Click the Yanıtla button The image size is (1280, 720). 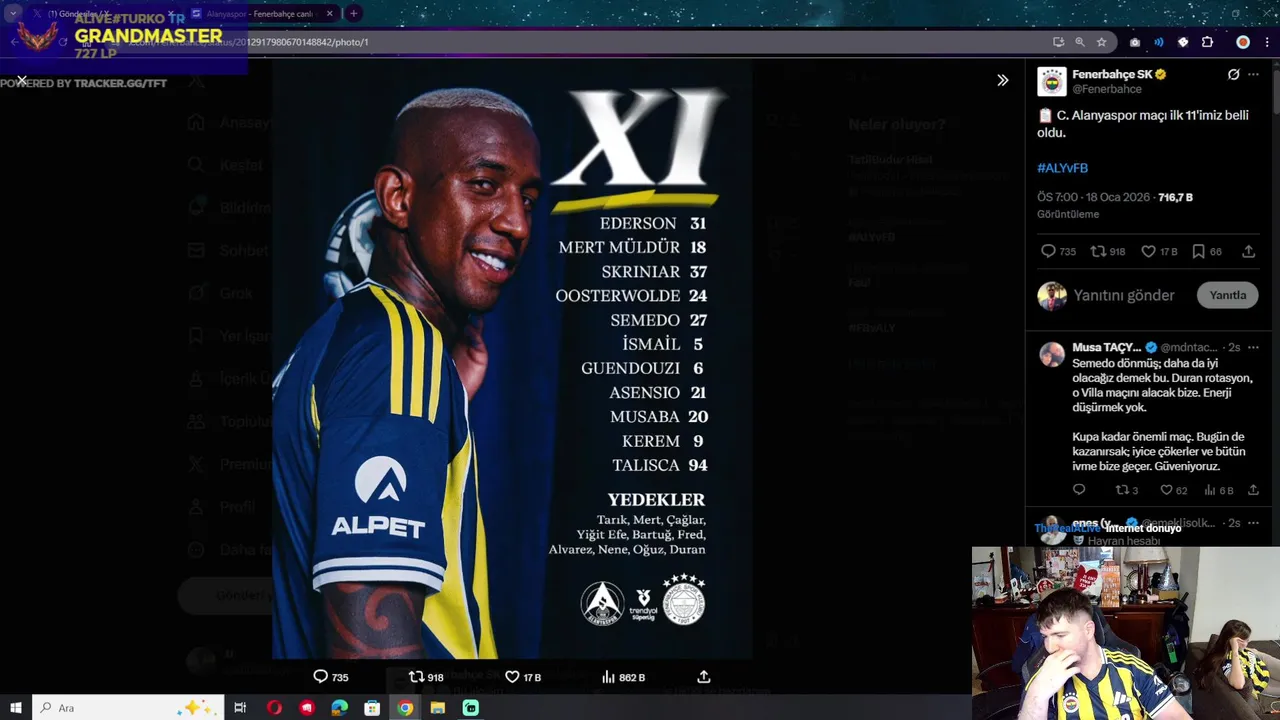click(x=1227, y=295)
